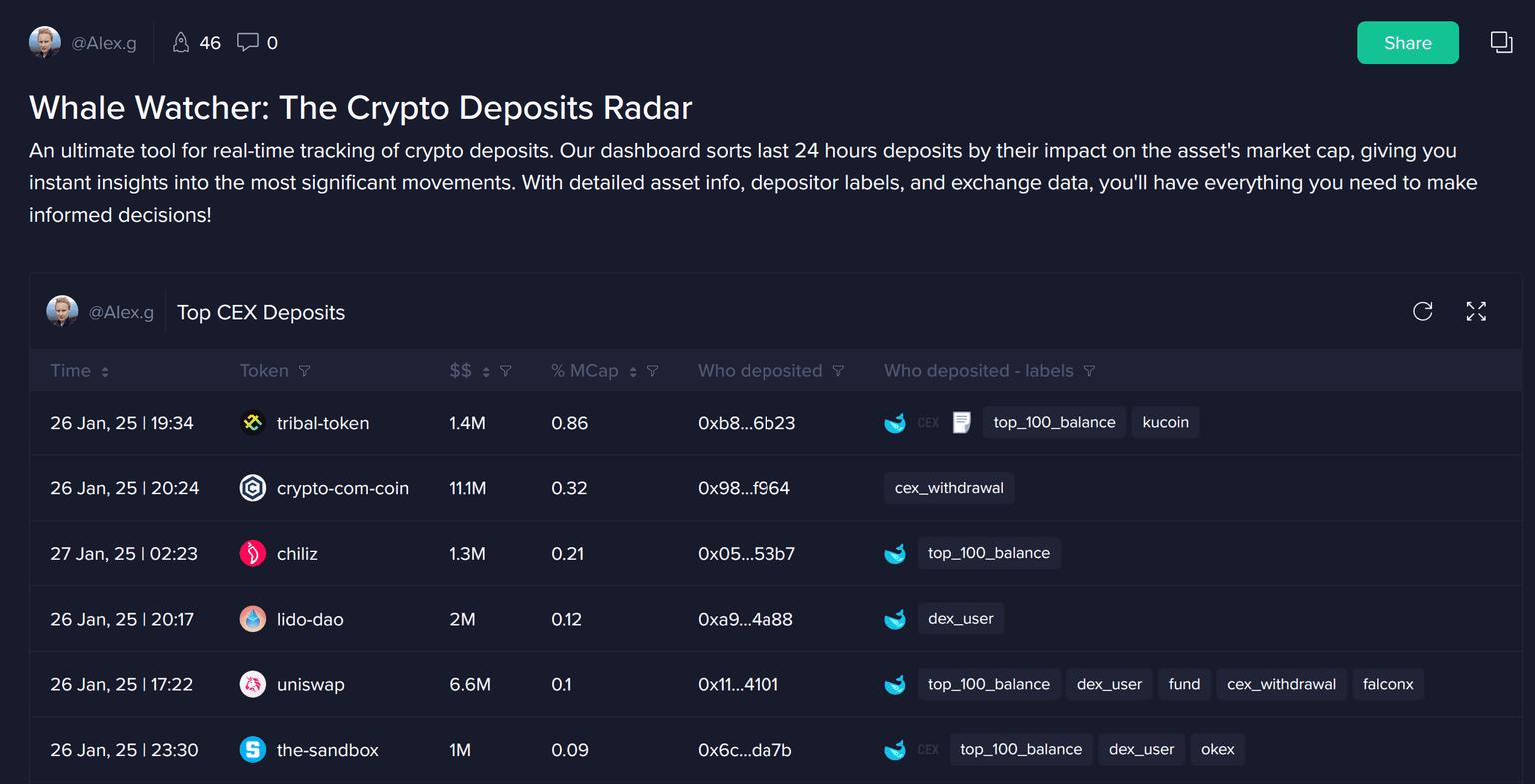Click the kucoin label tag
This screenshot has width=1535, height=784.
[x=1165, y=422]
